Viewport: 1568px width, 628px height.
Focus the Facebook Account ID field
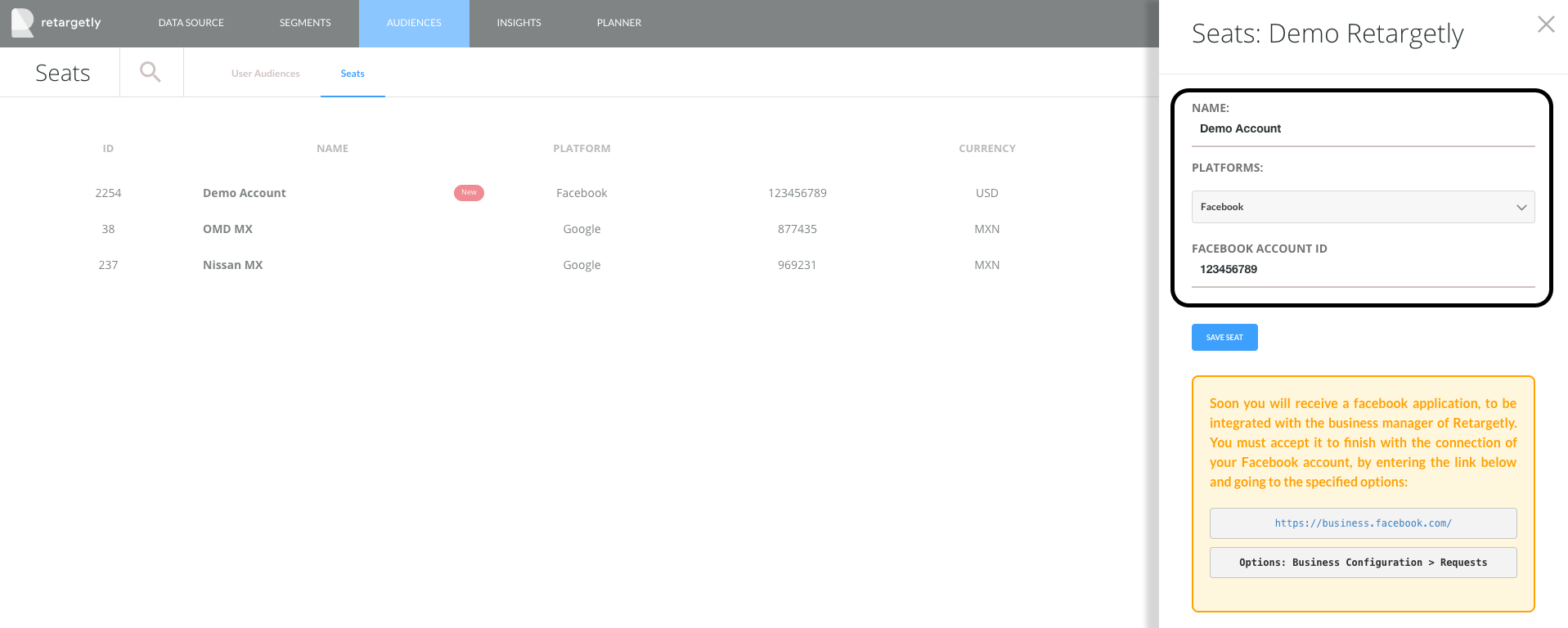[1363, 270]
